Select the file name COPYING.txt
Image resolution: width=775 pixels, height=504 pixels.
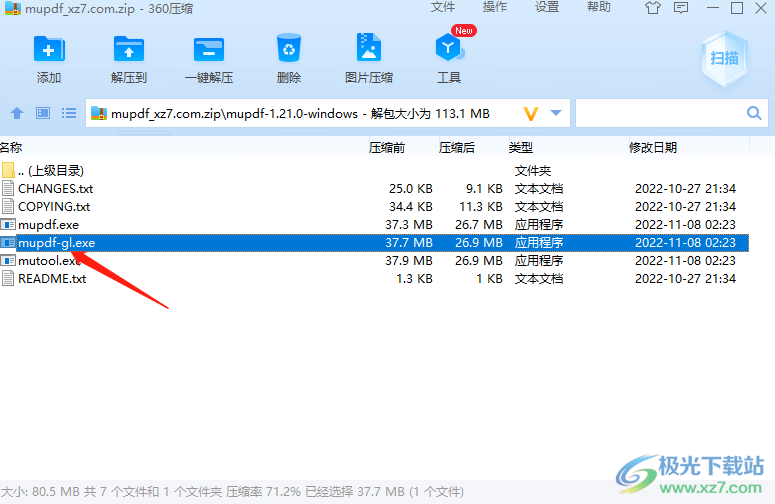pyautogui.click(x=54, y=206)
